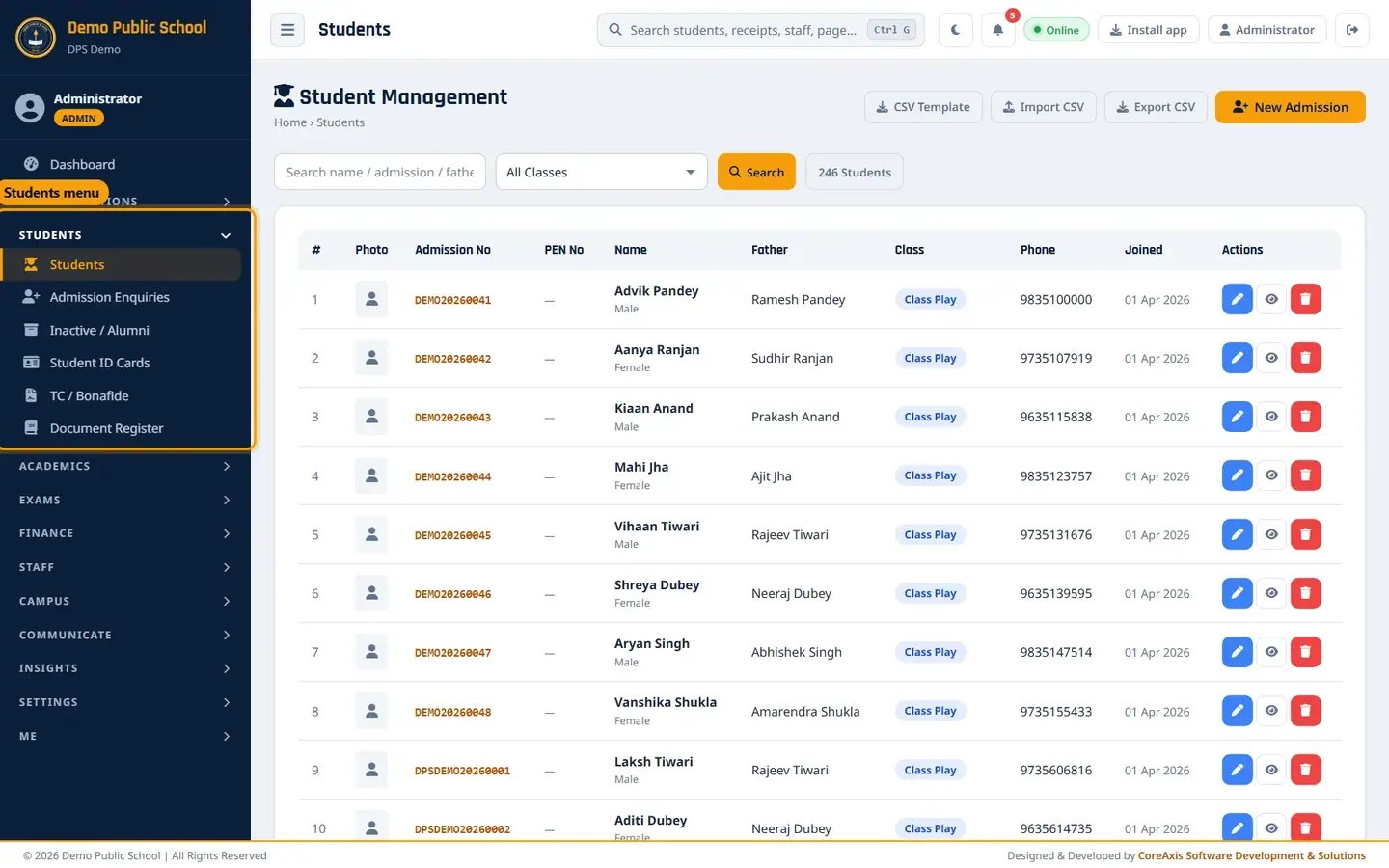The height and width of the screenshot is (868, 1389).
Task: Click the New Admission button
Action: [x=1290, y=107]
